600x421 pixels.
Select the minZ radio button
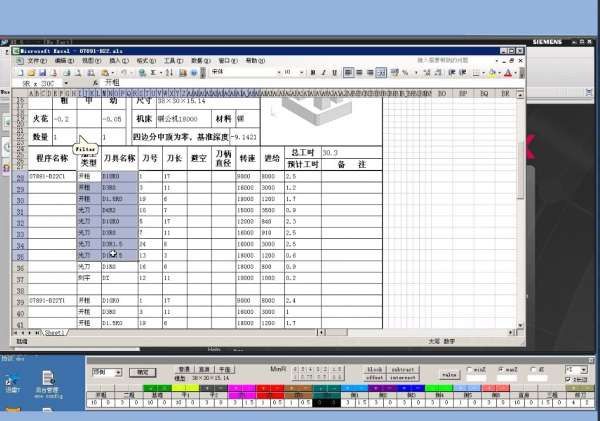[x=470, y=369]
